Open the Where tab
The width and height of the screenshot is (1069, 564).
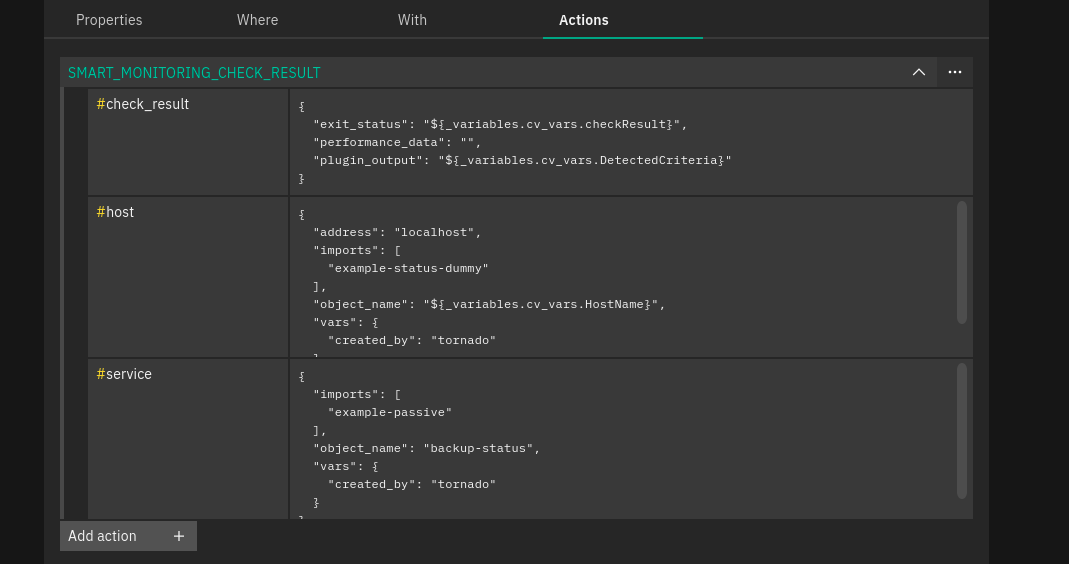(x=257, y=20)
